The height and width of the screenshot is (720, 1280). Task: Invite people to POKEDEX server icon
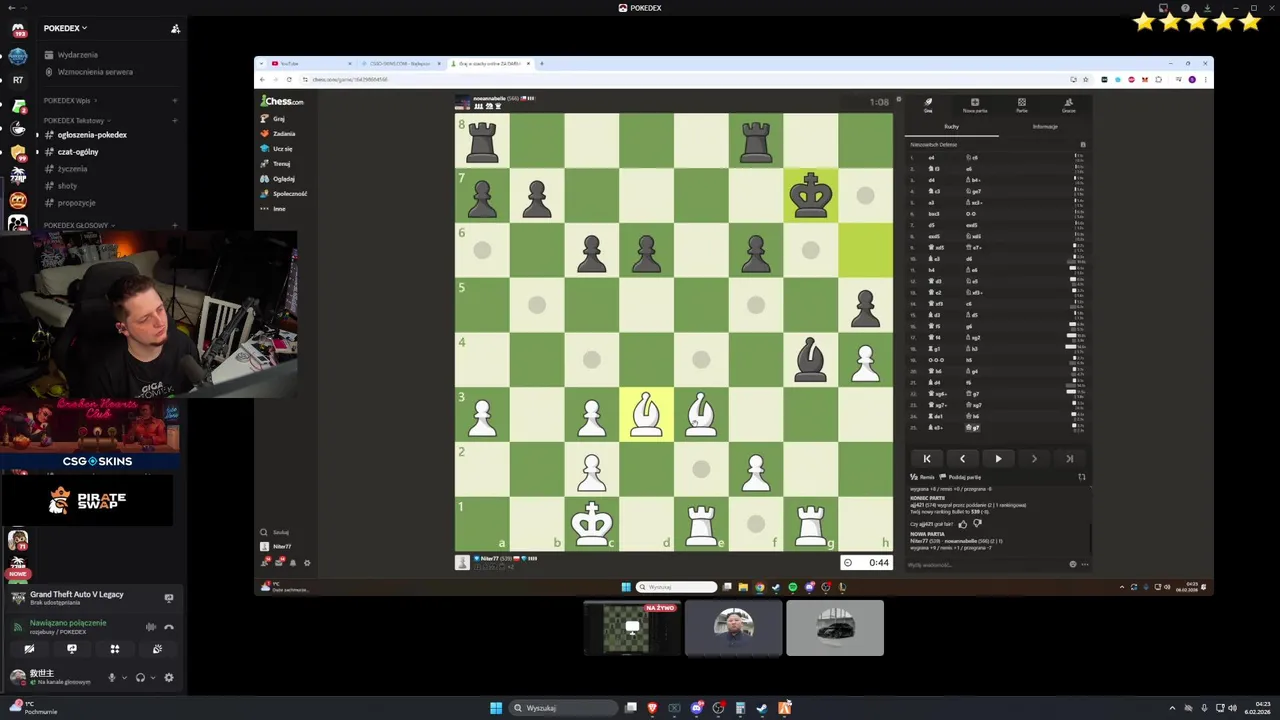tap(175, 28)
